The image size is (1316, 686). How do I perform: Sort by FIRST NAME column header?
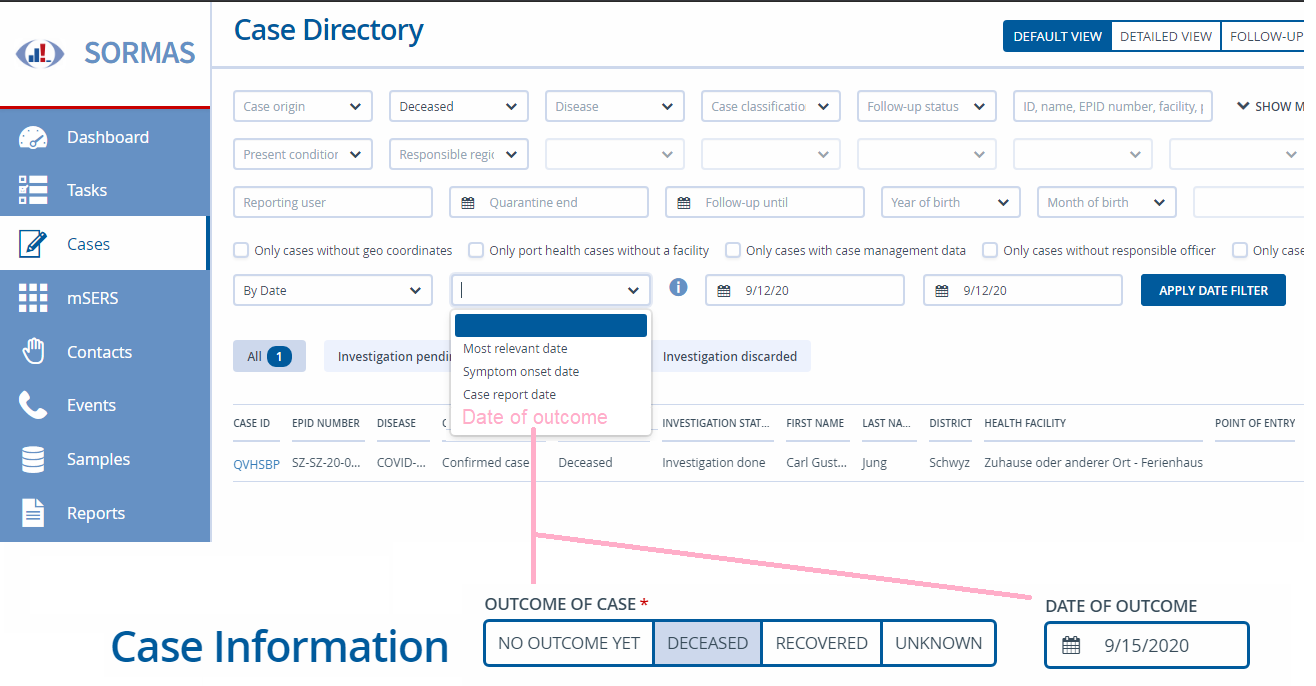coord(815,423)
